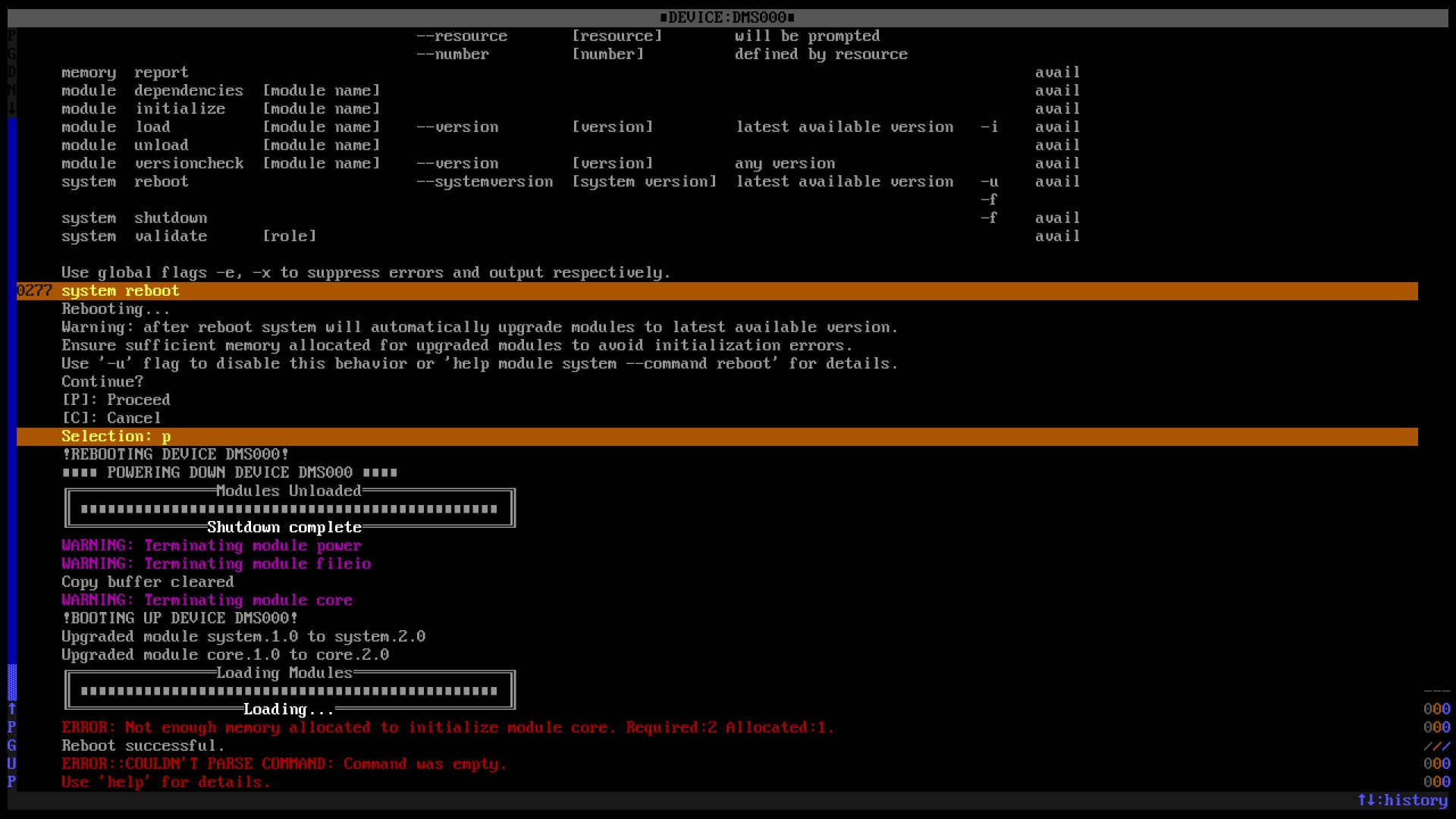This screenshot has height=819, width=1456.
Task: Click the 'module load' command entry
Action: tap(116, 127)
